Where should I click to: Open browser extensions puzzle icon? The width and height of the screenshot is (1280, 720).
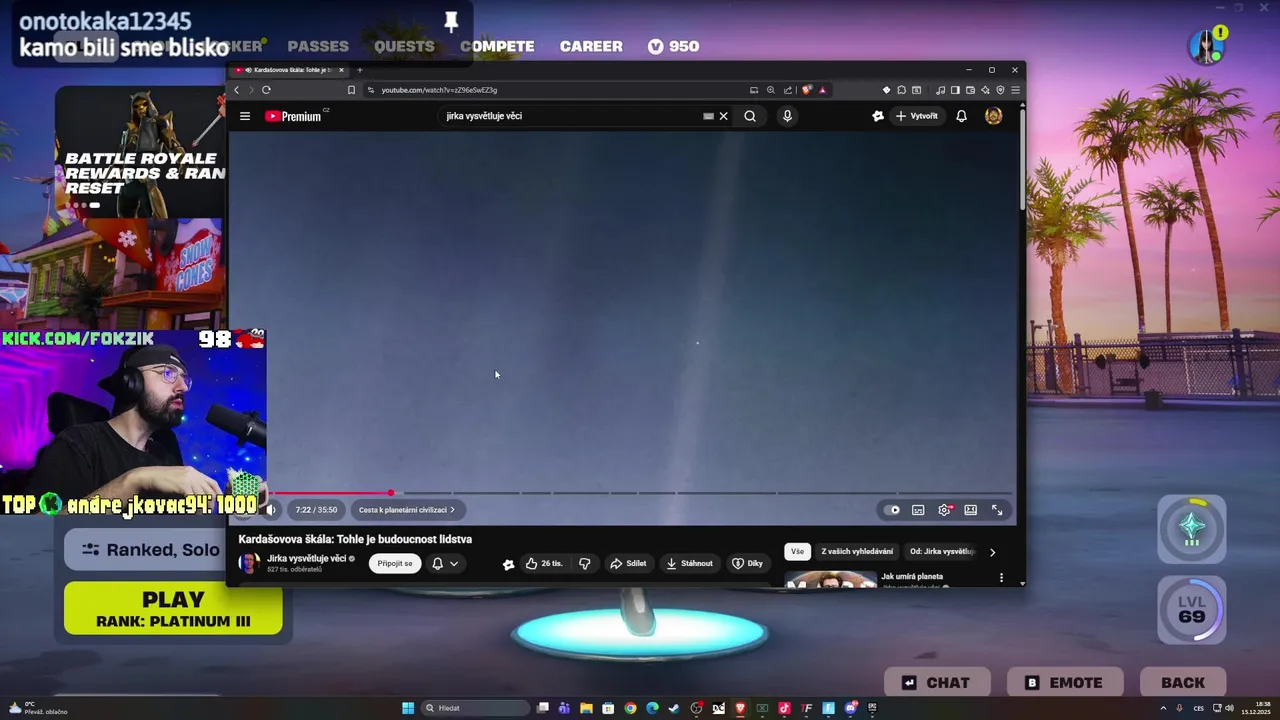click(901, 90)
